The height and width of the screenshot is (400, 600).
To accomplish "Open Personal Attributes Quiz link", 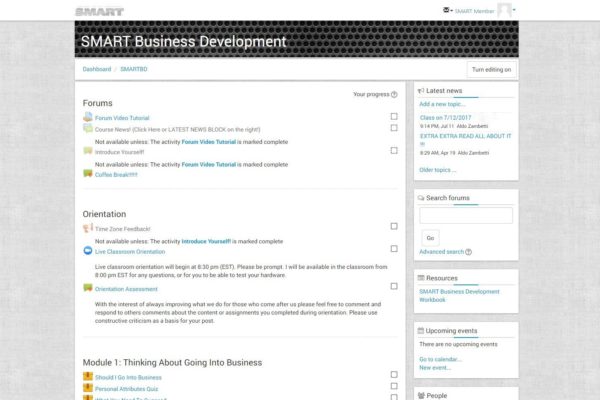I will click(126, 389).
